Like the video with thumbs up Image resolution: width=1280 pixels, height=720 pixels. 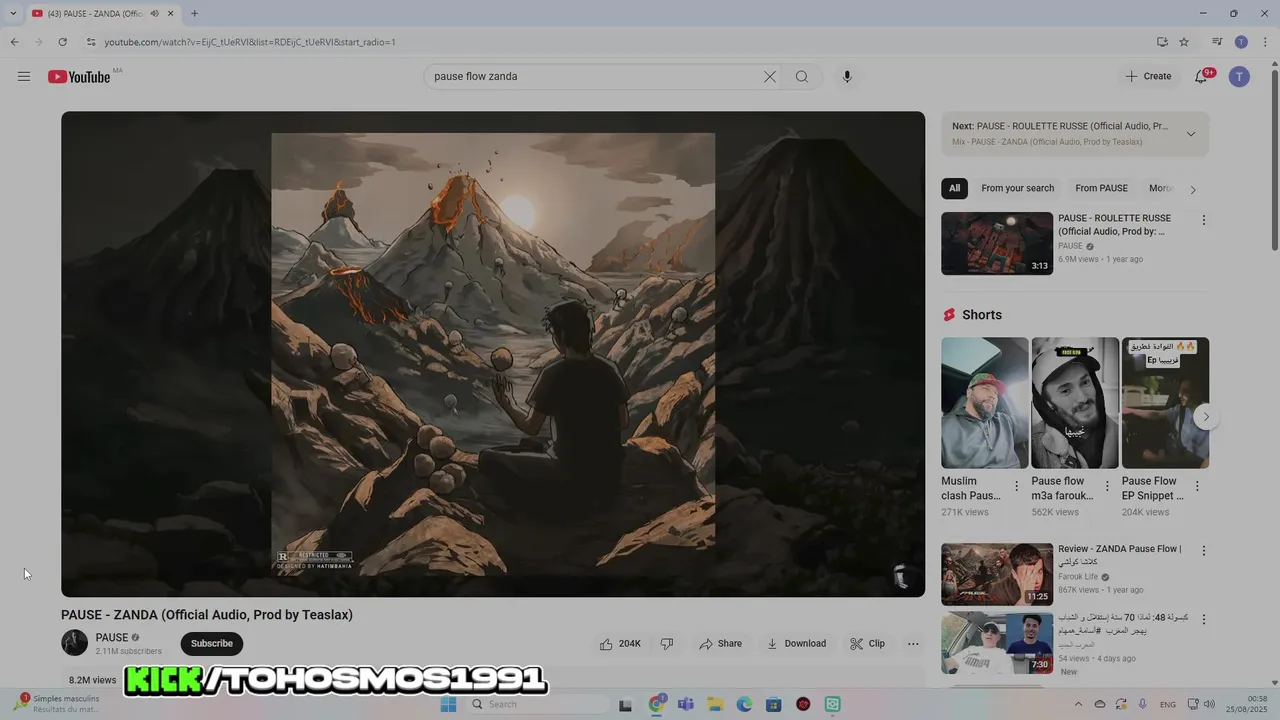(620, 644)
